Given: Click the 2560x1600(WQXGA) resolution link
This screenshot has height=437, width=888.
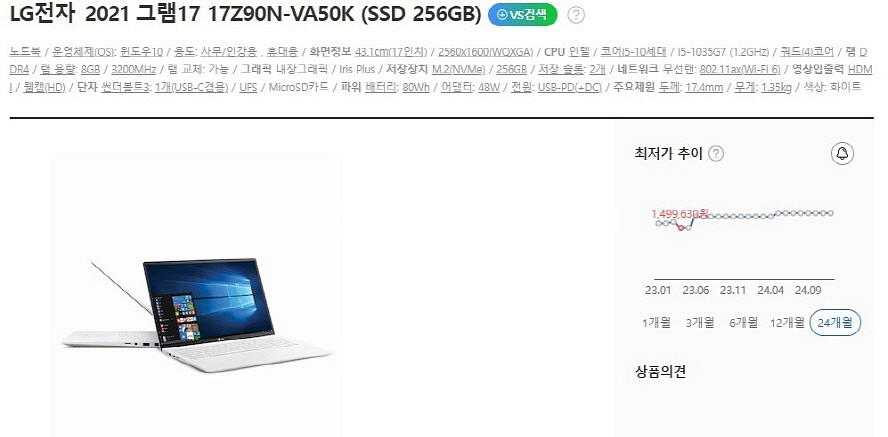Looking at the screenshot, I should point(485,52).
